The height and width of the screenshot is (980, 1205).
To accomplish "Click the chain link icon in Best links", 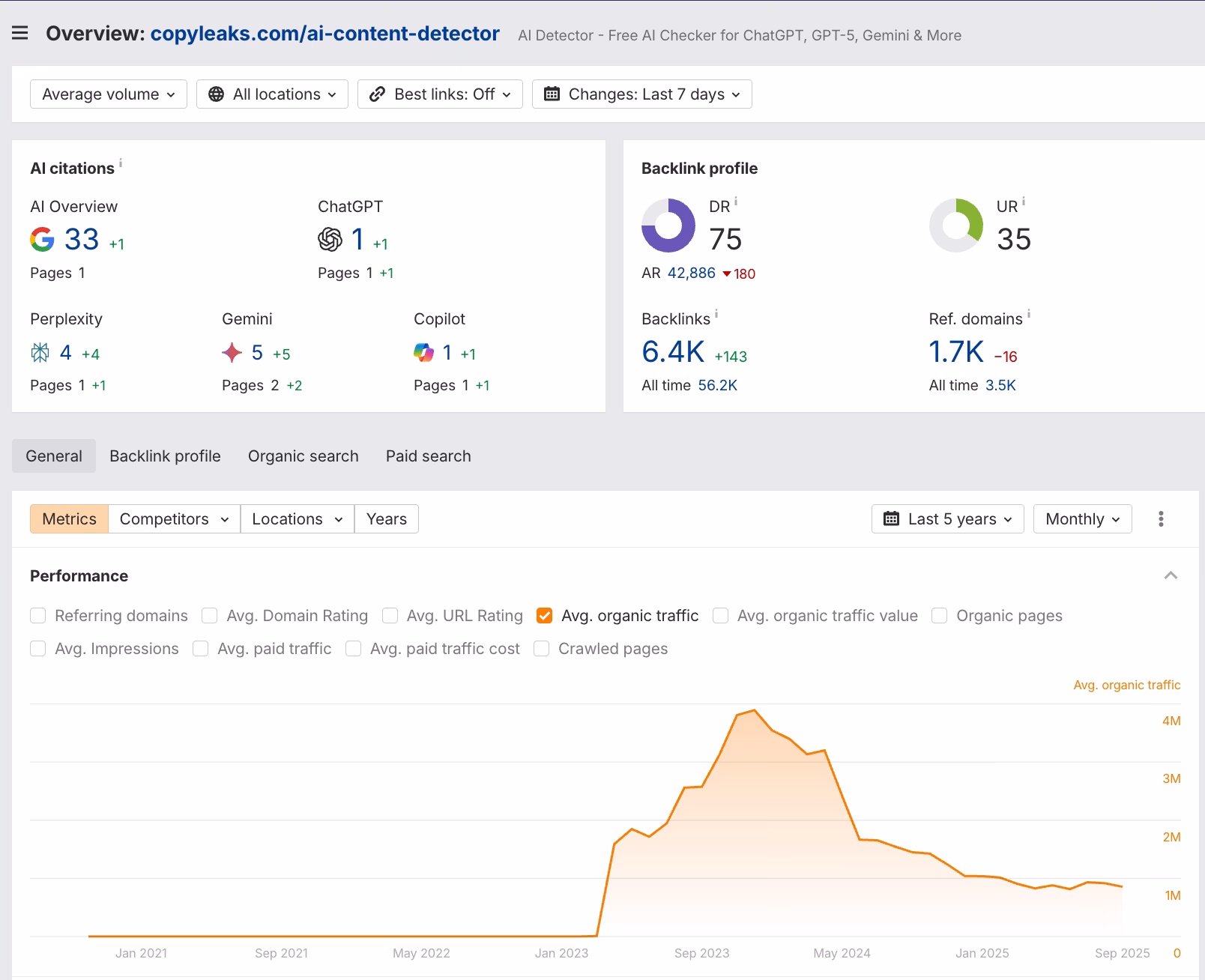I will click(378, 94).
